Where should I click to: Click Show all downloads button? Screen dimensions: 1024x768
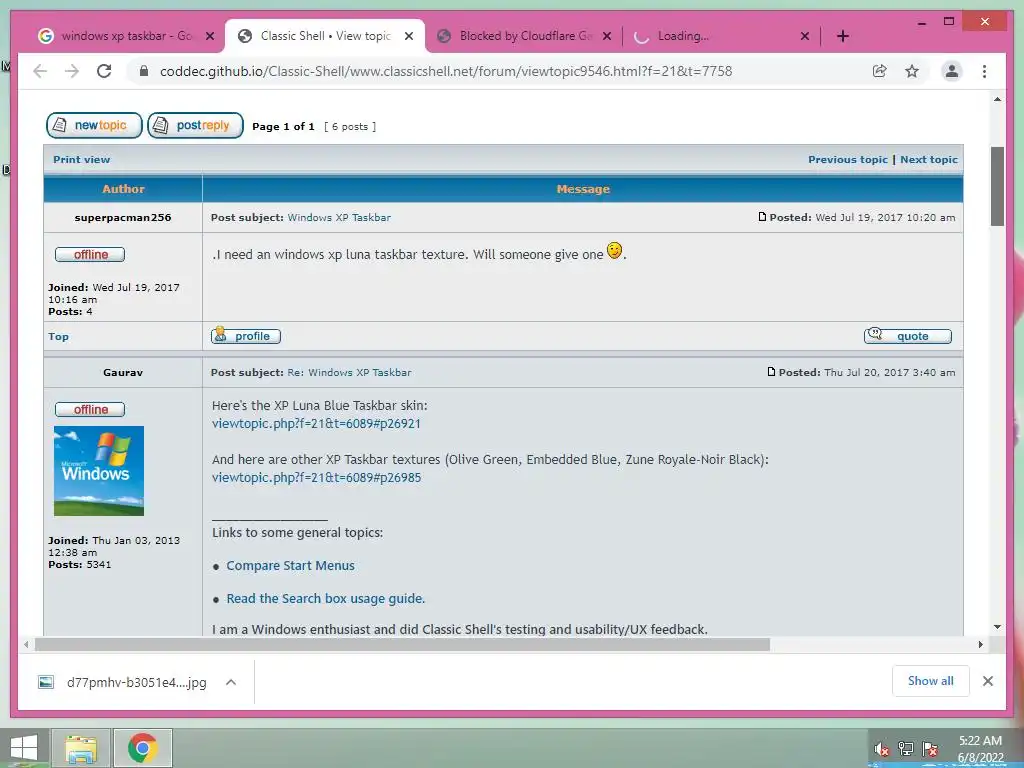click(931, 681)
